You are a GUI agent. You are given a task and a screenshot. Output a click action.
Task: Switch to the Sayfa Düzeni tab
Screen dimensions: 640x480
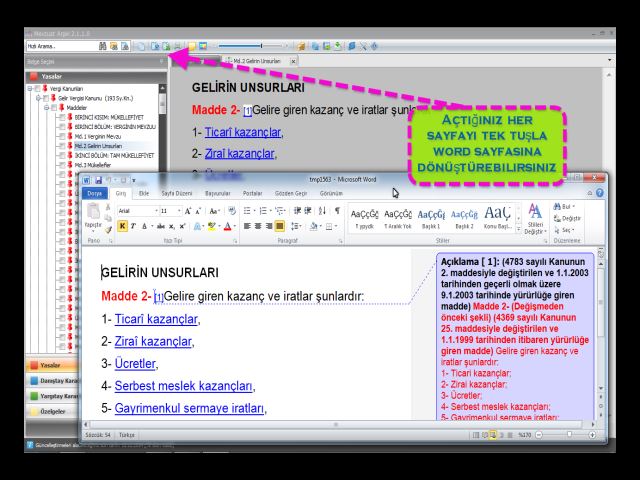coord(177,193)
